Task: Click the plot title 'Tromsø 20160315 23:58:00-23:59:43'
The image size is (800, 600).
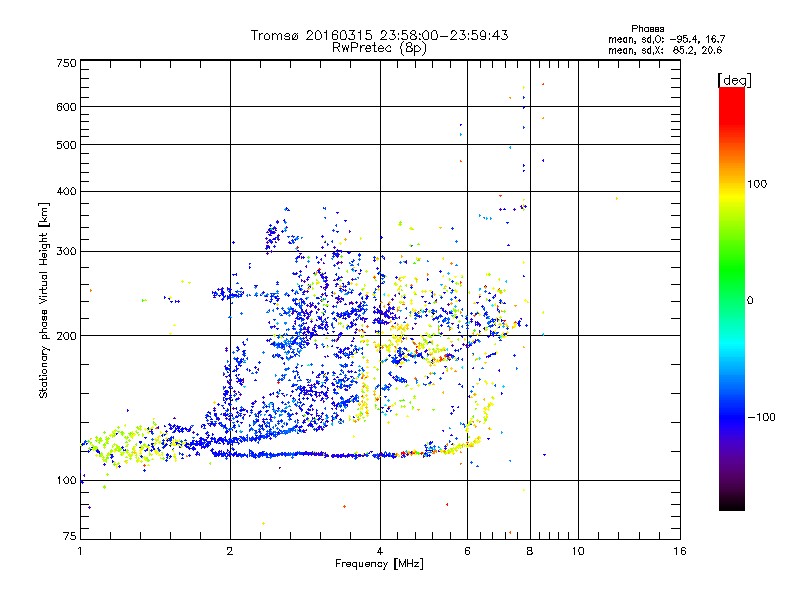Action: click(379, 35)
